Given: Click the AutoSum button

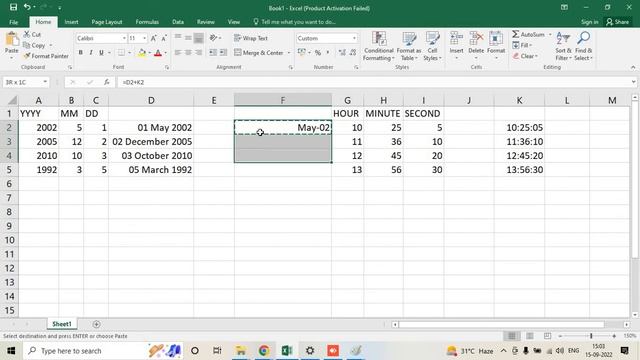Looking at the screenshot, I should tap(529, 34).
